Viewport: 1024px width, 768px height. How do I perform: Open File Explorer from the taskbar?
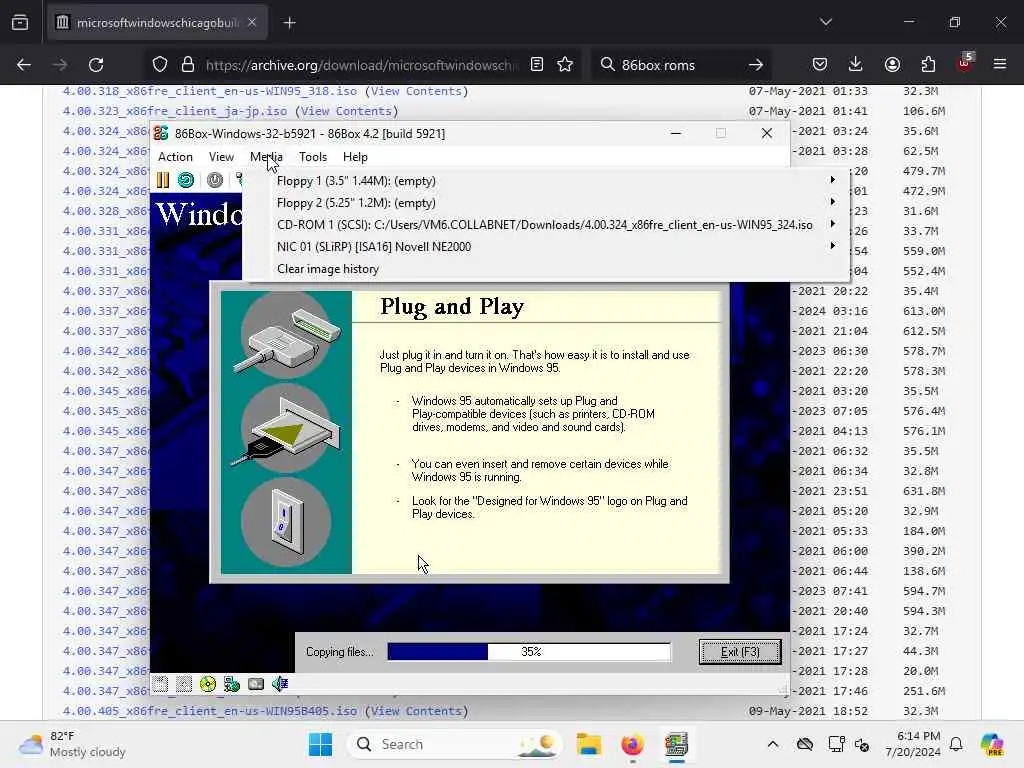tap(588, 744)
